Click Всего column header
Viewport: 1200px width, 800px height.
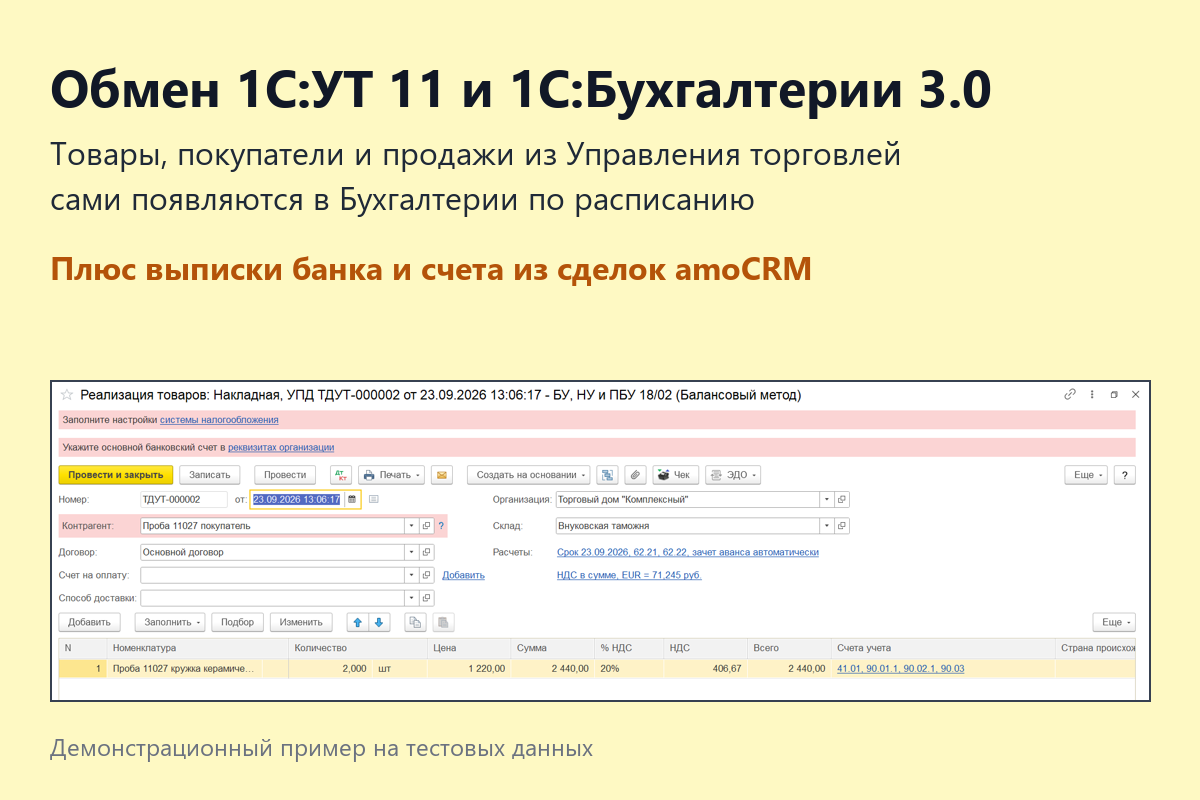click(x=789, y=648)
